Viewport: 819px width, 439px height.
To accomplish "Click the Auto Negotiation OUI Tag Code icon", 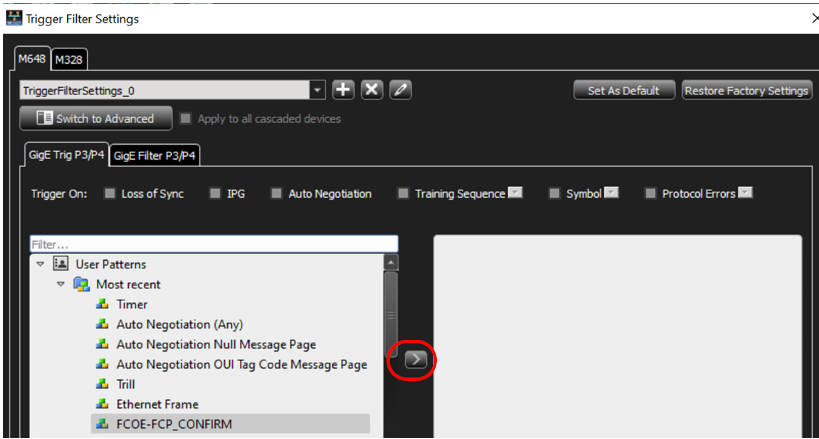I will [x=102, y=364].
